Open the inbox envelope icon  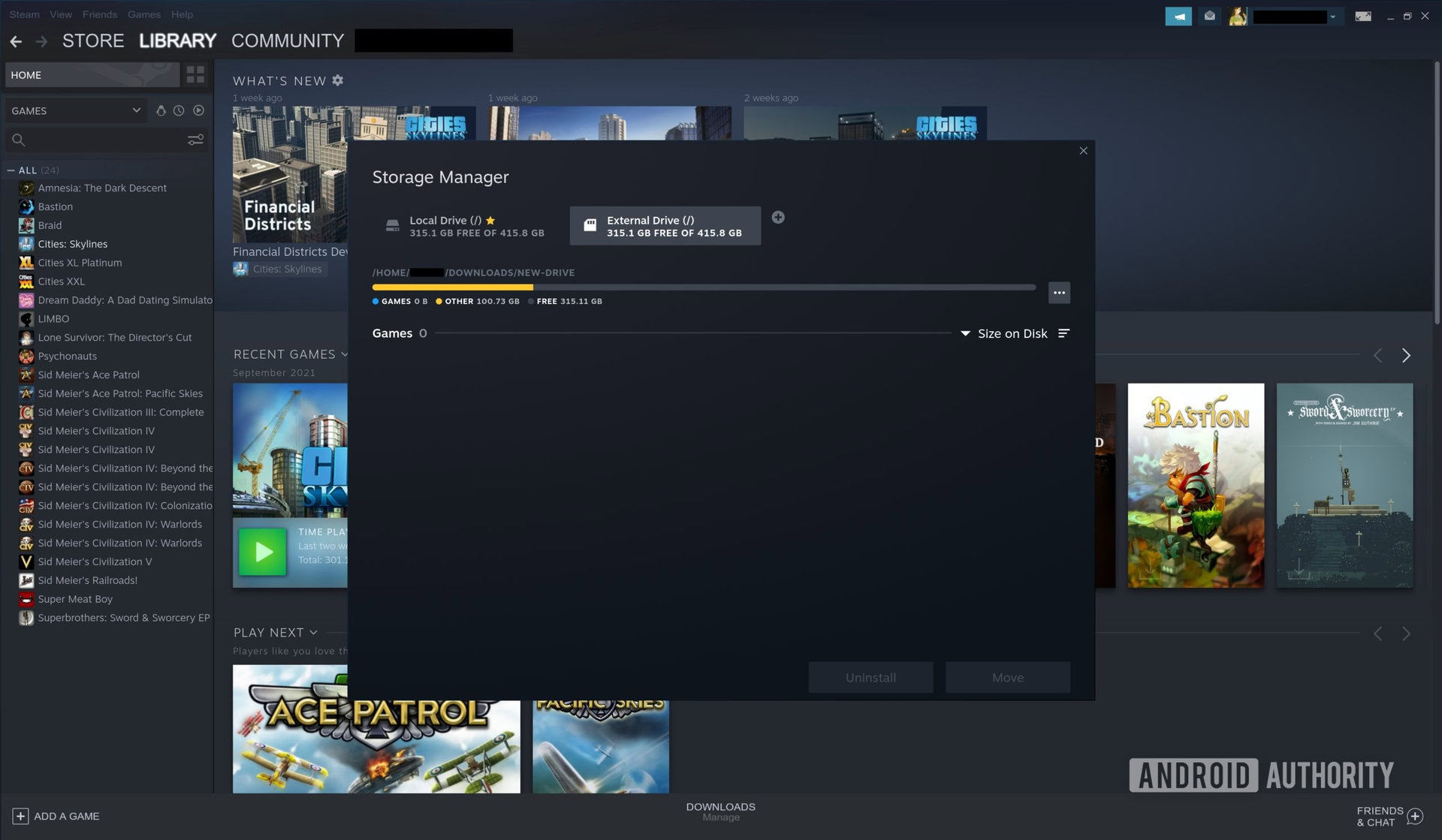[1209, 16]
